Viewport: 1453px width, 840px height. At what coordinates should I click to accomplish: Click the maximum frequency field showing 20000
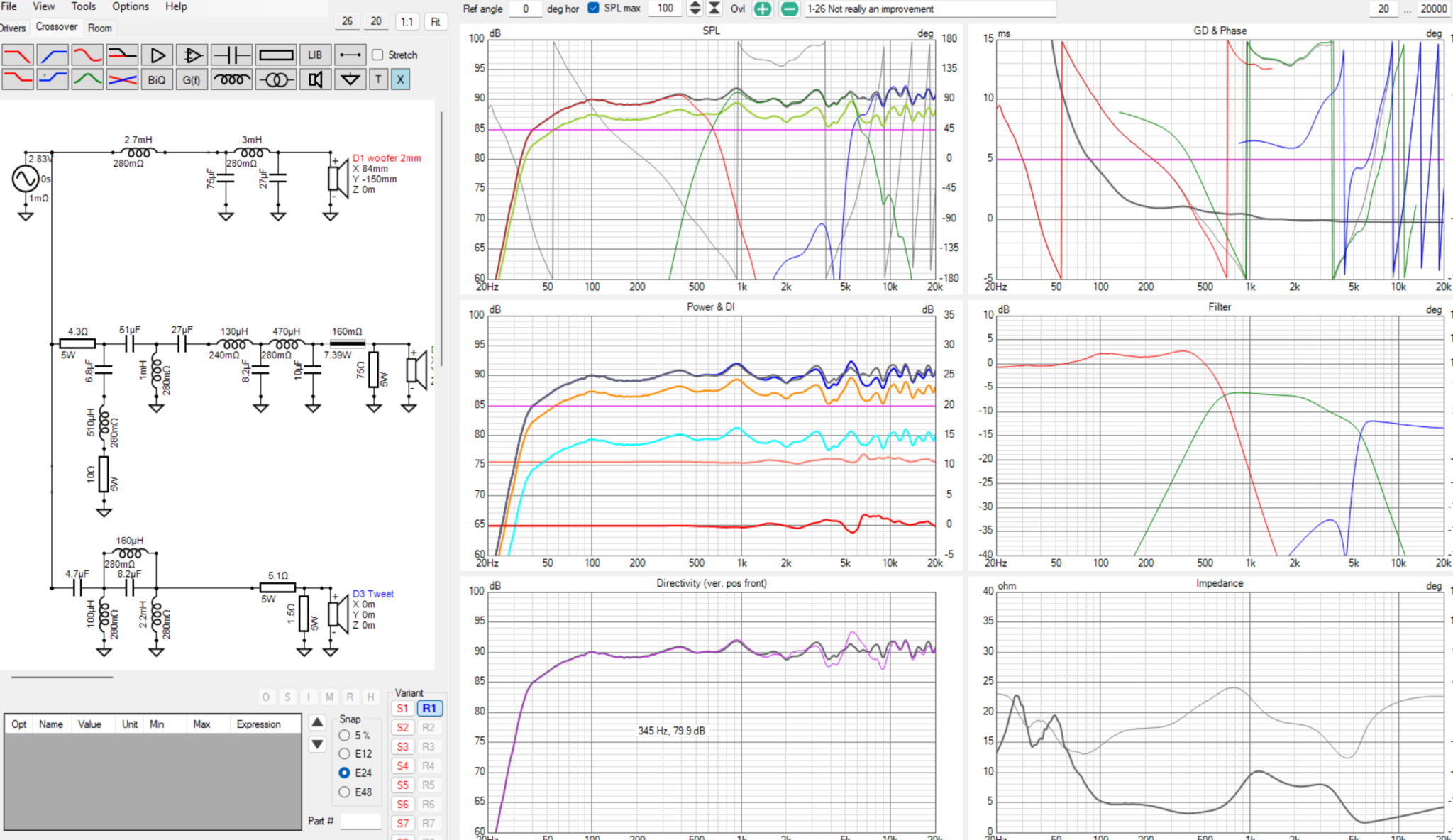(x=1433, y=9)
